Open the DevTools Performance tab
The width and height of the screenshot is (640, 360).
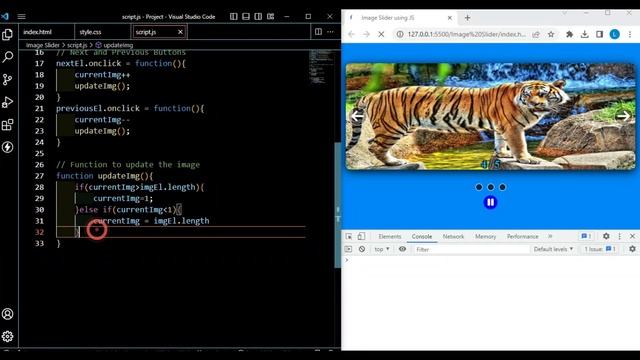coord(522,237)
